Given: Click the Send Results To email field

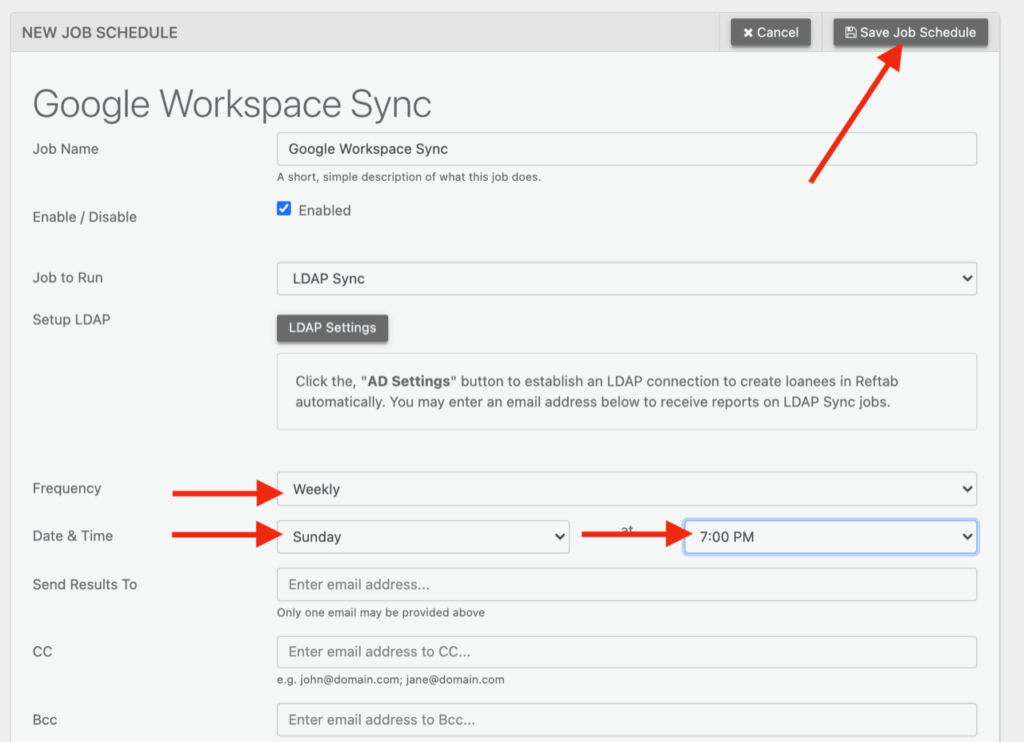Looking at the screenshot, I should 626,585.
